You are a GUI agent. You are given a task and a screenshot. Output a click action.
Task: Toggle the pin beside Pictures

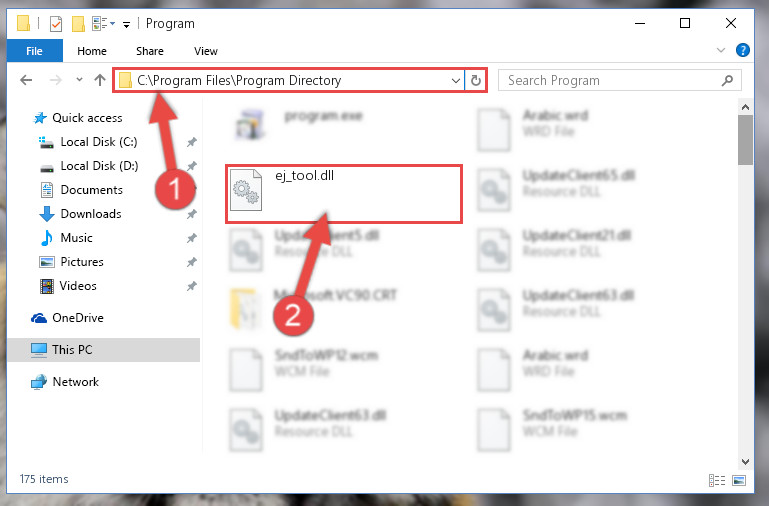(192, 262)
